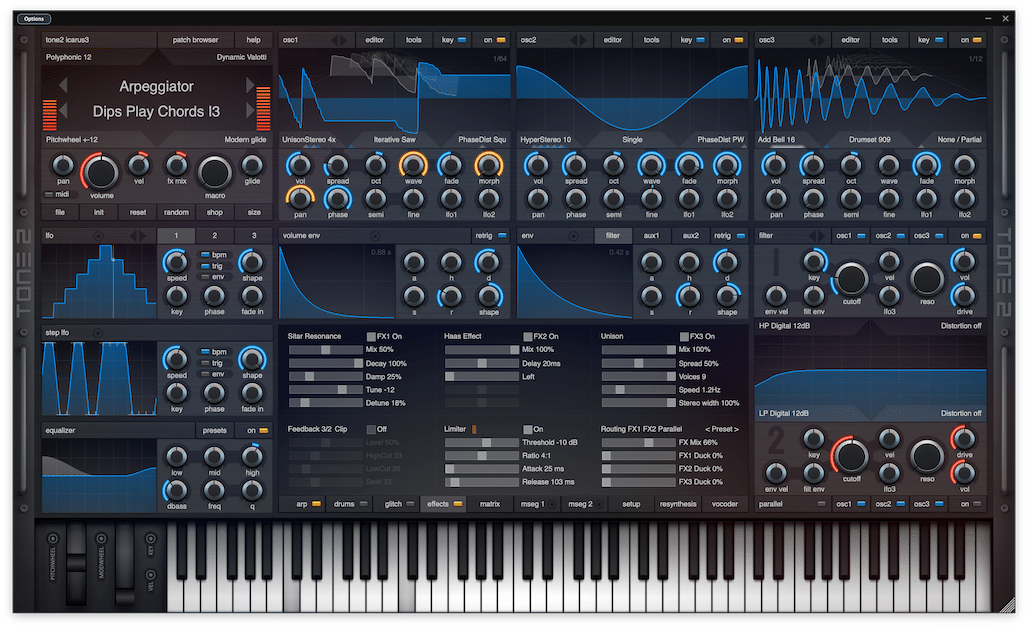Click the random button
The width and height of the screenshot is (1028, 628).
[x=176, y=212]
